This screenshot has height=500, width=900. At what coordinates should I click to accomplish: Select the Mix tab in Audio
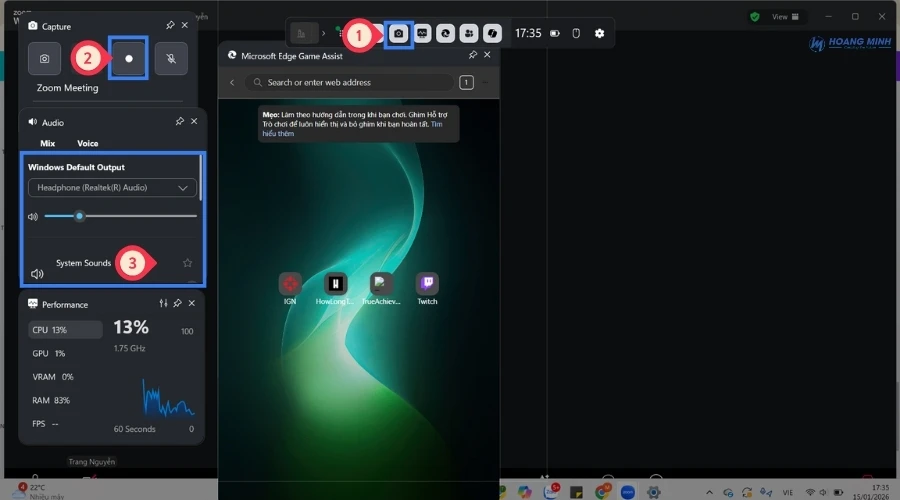pos(47,143)
